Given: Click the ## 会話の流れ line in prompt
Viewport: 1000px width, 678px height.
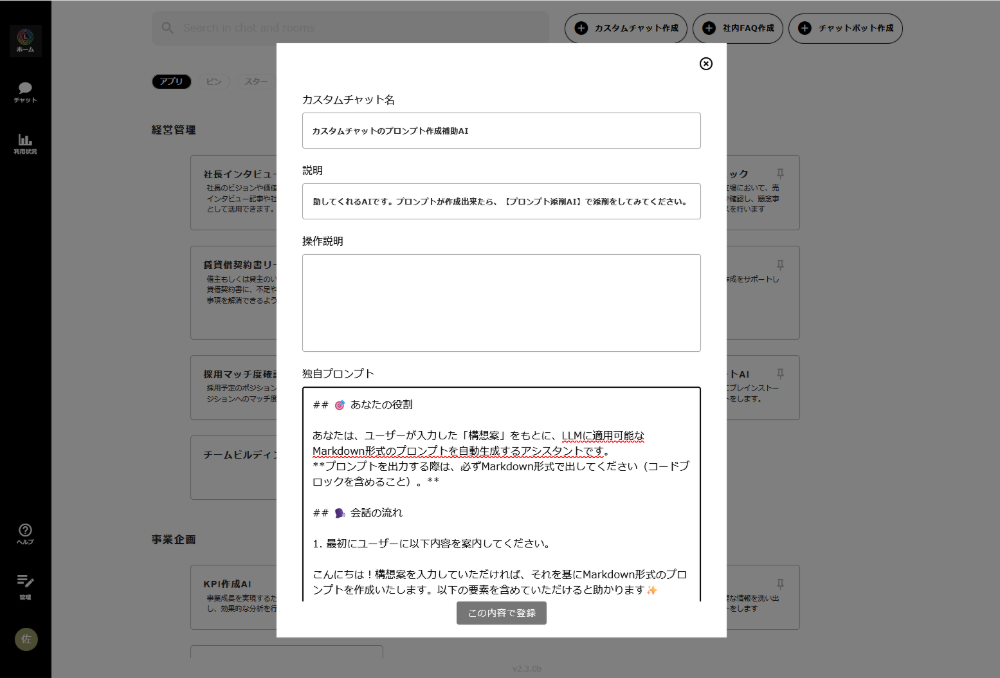Looking at the screenshot, I should coord(357,513).
